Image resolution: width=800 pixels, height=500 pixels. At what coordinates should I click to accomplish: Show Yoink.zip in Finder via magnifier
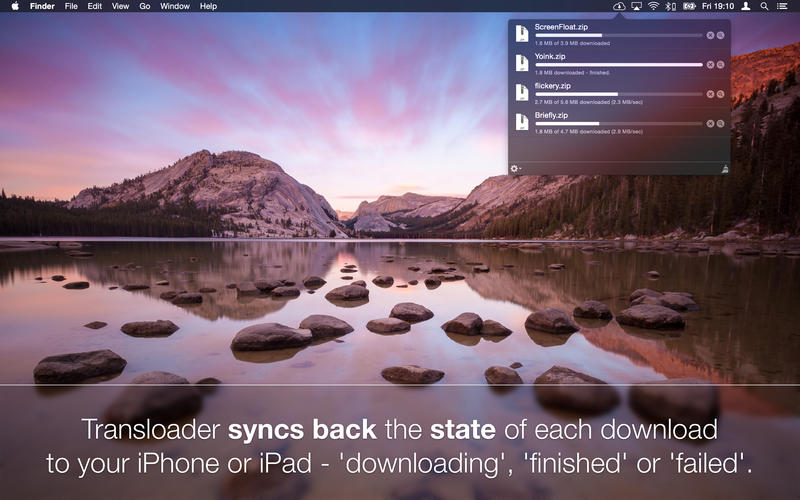721,64
